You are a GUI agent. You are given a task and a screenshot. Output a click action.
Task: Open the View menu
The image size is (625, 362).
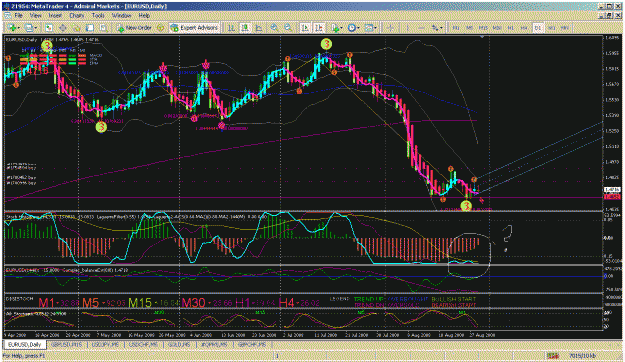point(35,16)
